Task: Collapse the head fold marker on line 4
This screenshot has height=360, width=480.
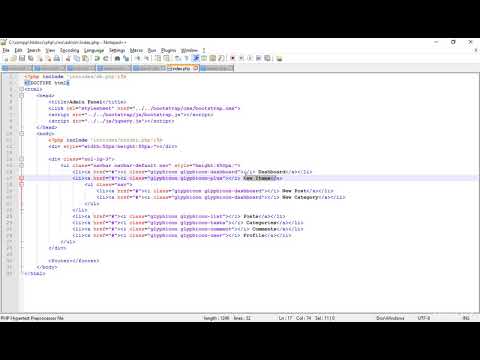Action: click(21, 95)
